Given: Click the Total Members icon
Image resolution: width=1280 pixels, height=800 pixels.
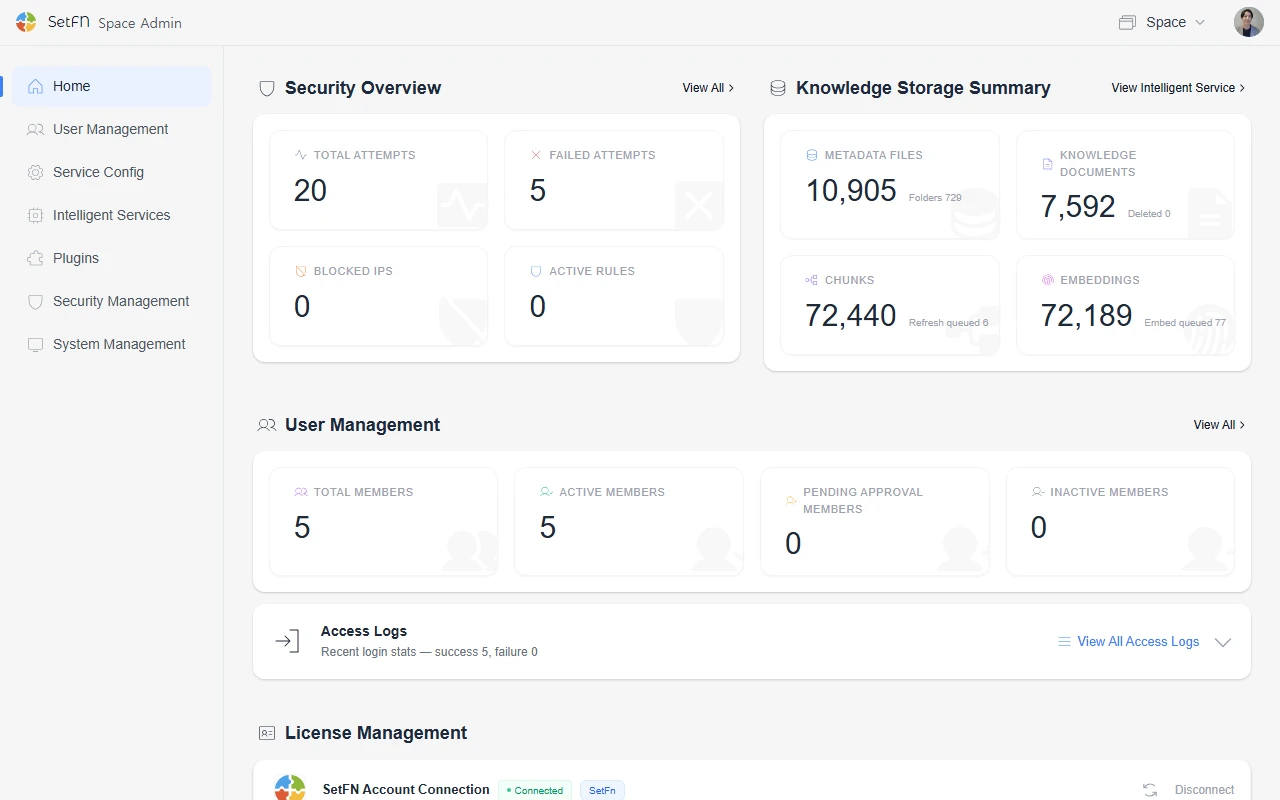Looking at the screenshot, I should point(301,492).
